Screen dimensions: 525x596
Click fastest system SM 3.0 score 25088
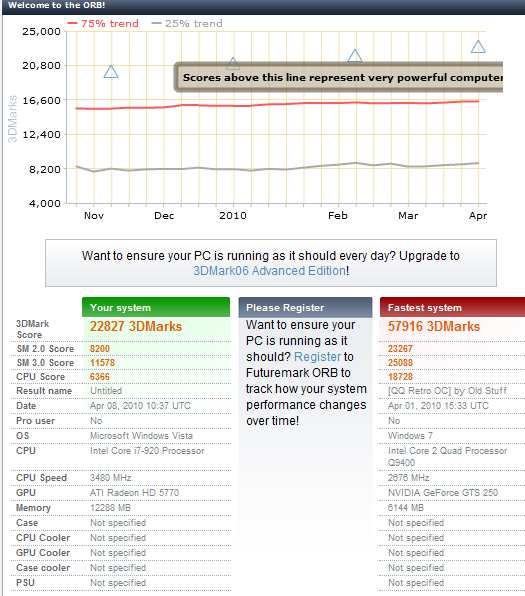click(x=400, y=363)
